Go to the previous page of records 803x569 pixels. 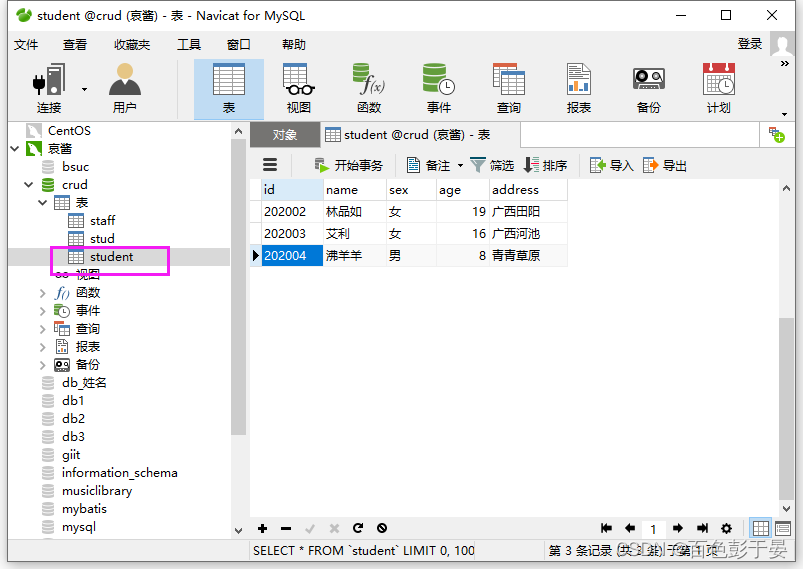coord(630,528)
